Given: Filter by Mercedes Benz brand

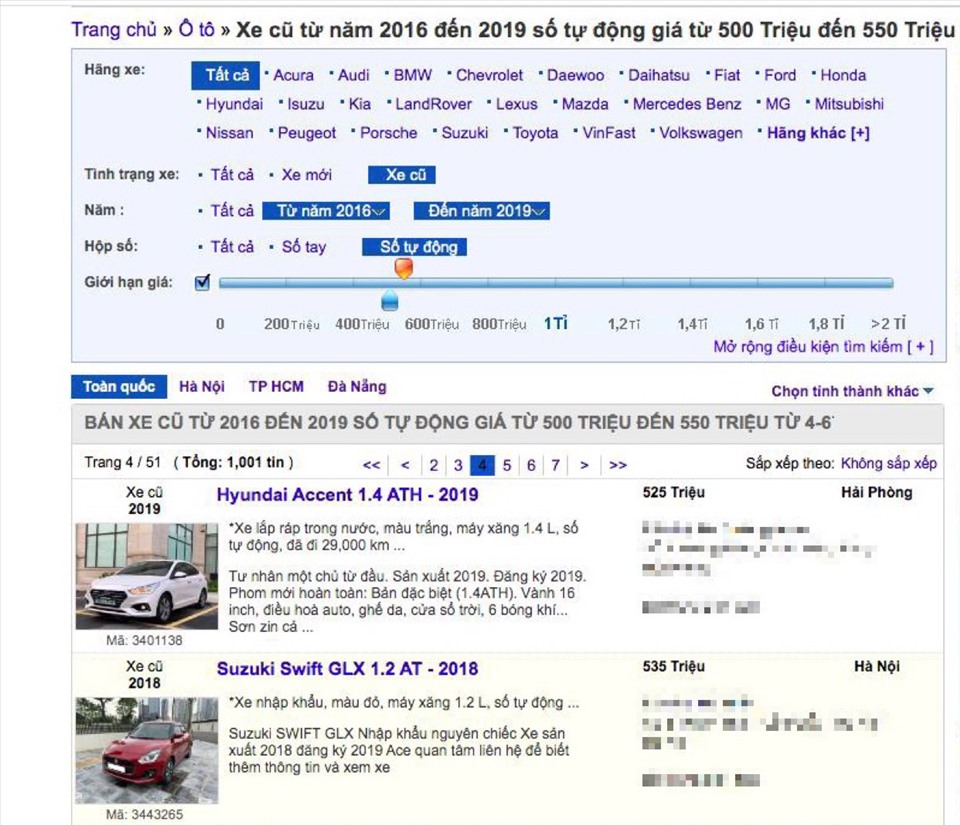Looking at the screenshot, I should tap(686, 104).
